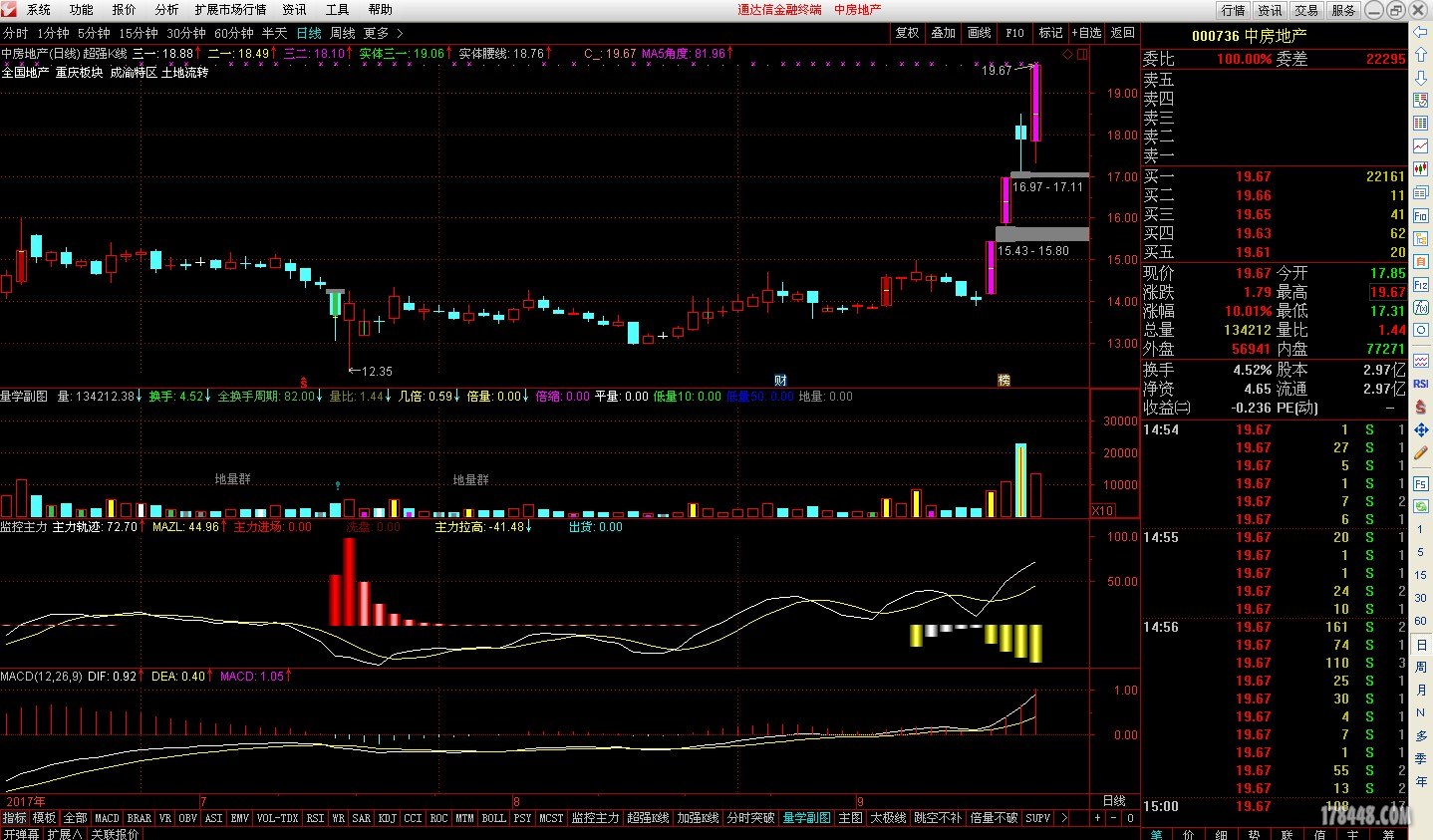This screenshot has width=1433, height=840.
Task: Expand the indicator tab list arrow after SUPV
Action: pyautogui.click(x=1063, y=818)
